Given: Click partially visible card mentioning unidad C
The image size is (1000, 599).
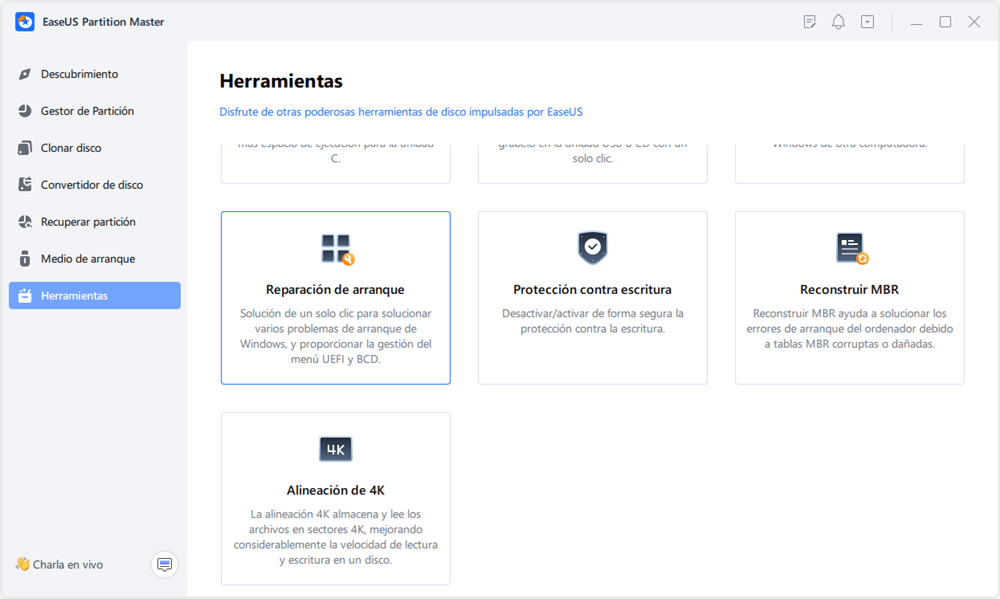Looking at the screenshot, I should (x=335, y=164).
